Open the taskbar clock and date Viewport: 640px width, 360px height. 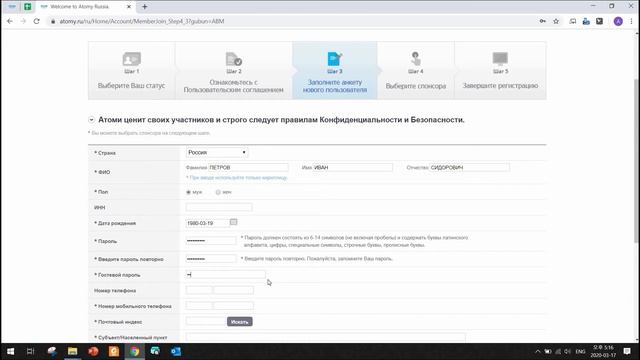pos(603,351)
